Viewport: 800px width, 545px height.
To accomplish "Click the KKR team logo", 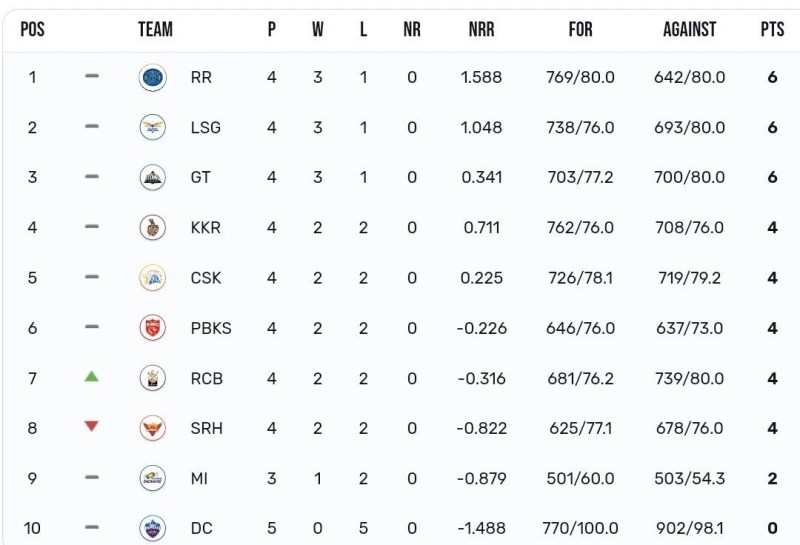I will click(x=152, y=227).
